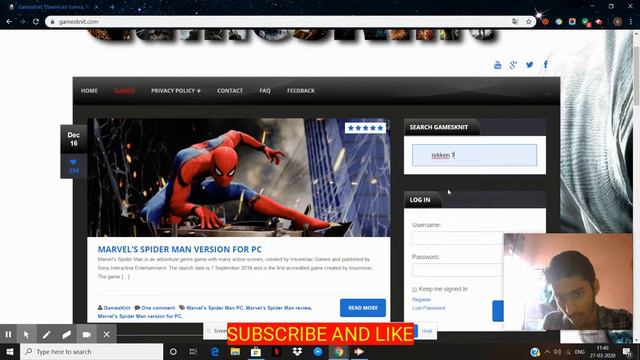Screen dimensions: 640x360
Task: Open the Home menu item
Action: coord(89,91)
